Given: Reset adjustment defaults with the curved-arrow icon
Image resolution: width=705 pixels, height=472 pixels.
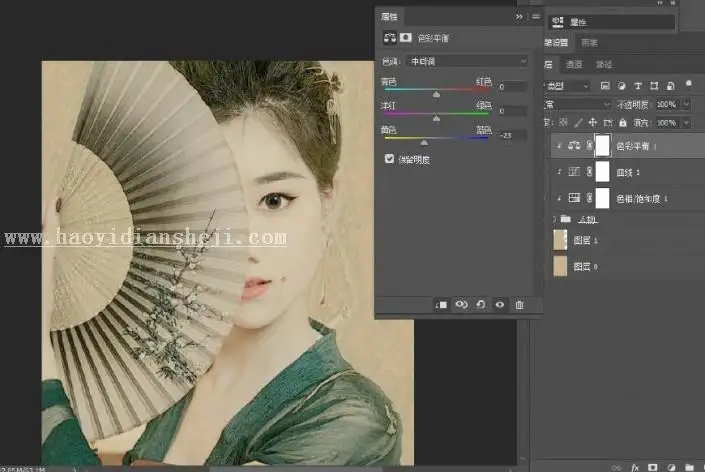Looking at the screenshot, I should (481, 305).
